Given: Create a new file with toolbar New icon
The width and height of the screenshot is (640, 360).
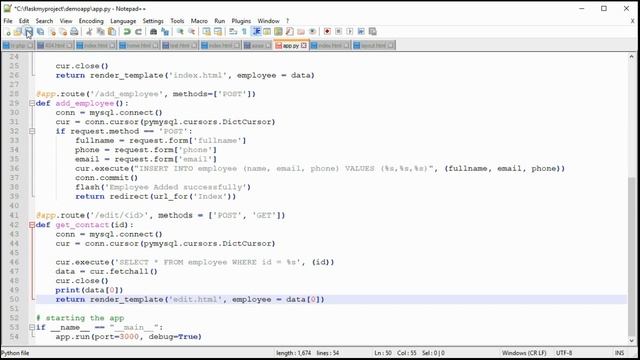Looking at the screenshot, I should tap(7, 32).
